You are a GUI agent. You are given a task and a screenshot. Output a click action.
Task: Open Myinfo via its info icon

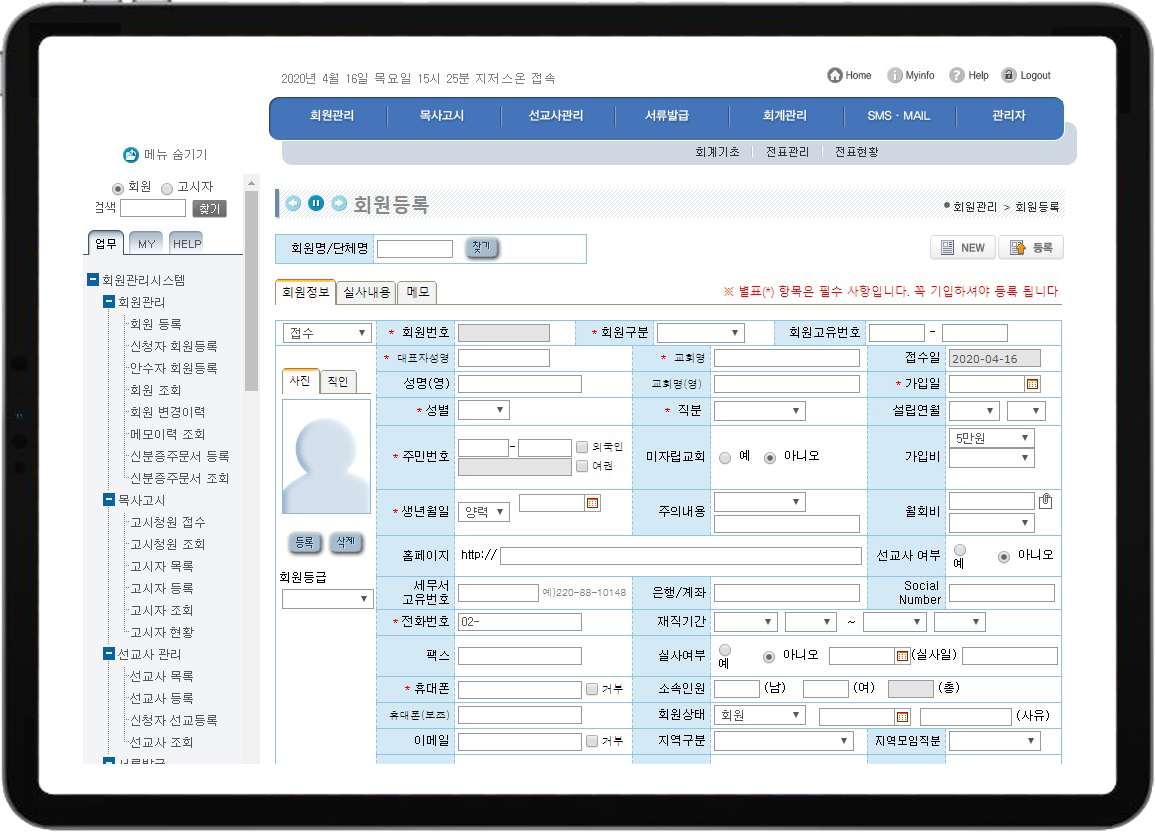pos(895,76)
